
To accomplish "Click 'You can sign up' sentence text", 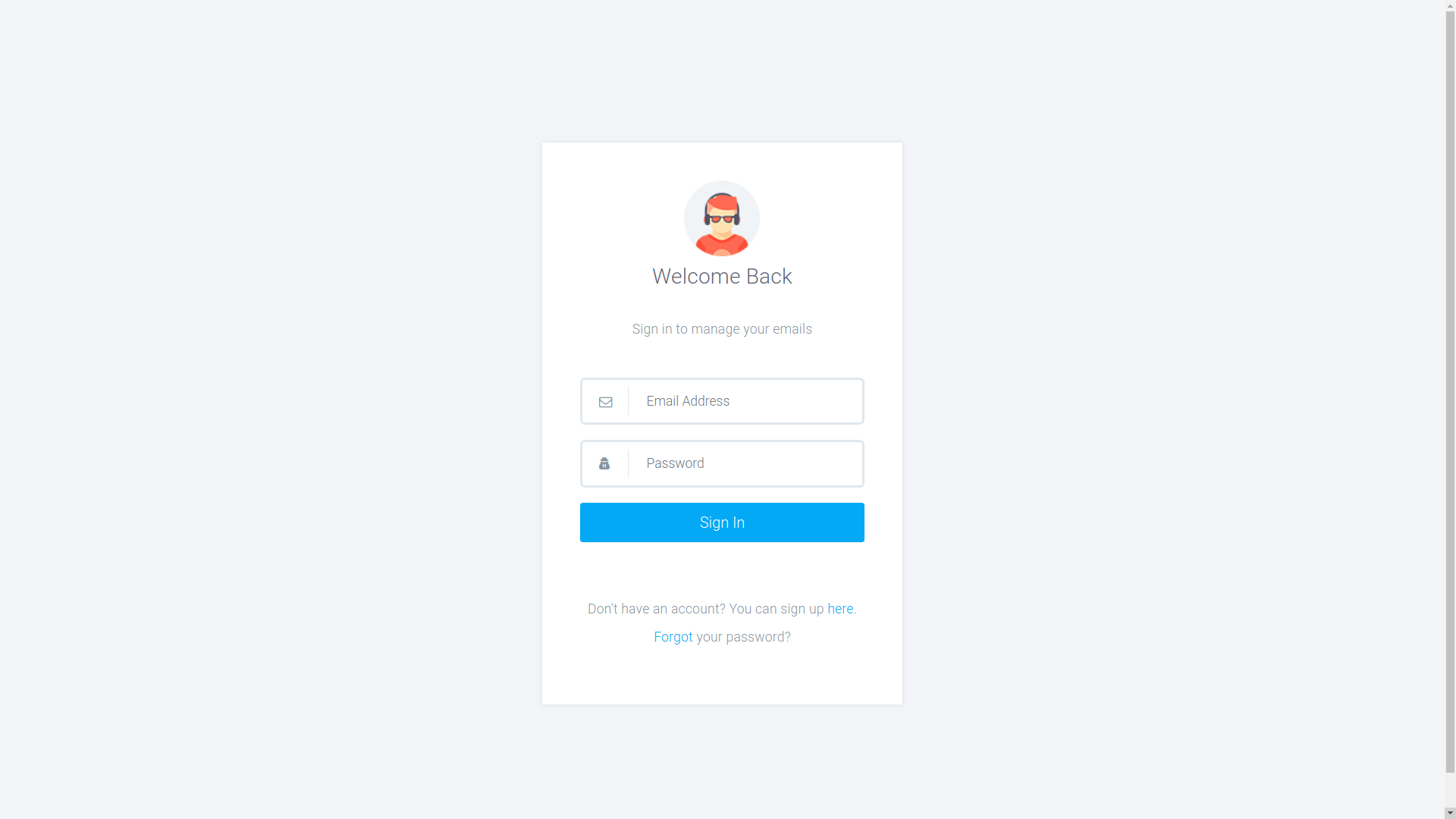I will click(777, 609).
